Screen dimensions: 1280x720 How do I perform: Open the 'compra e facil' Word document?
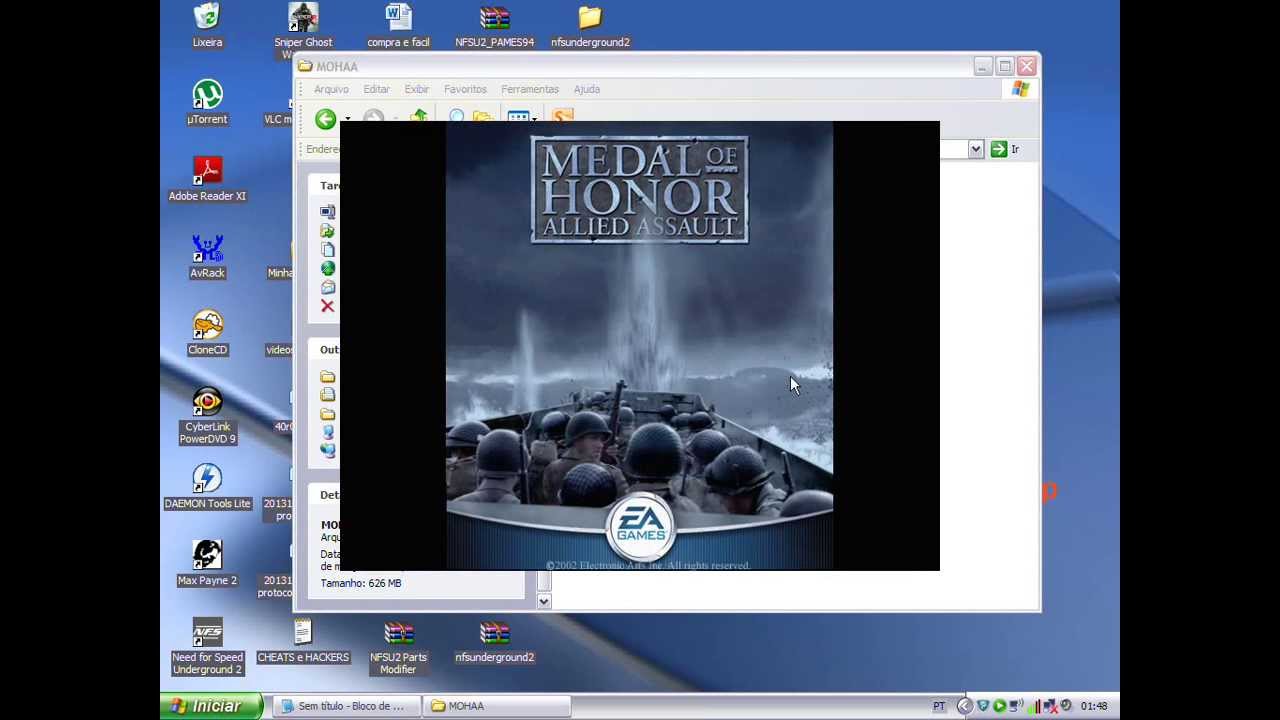[x=398, y=25]
